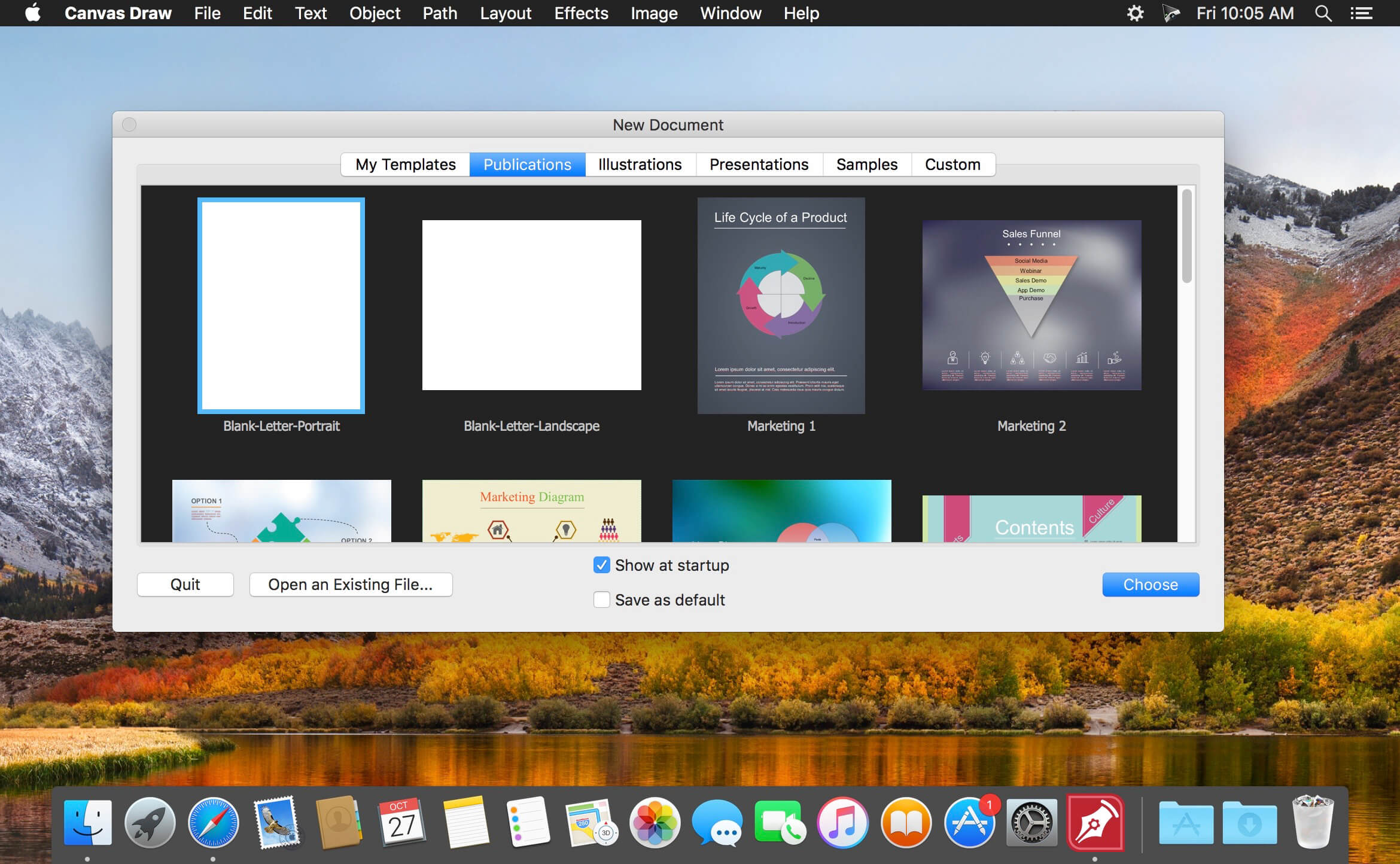1400x864 pixels.
Task: Click the paper-plane icon in the menu bar
Action: 1171,13
